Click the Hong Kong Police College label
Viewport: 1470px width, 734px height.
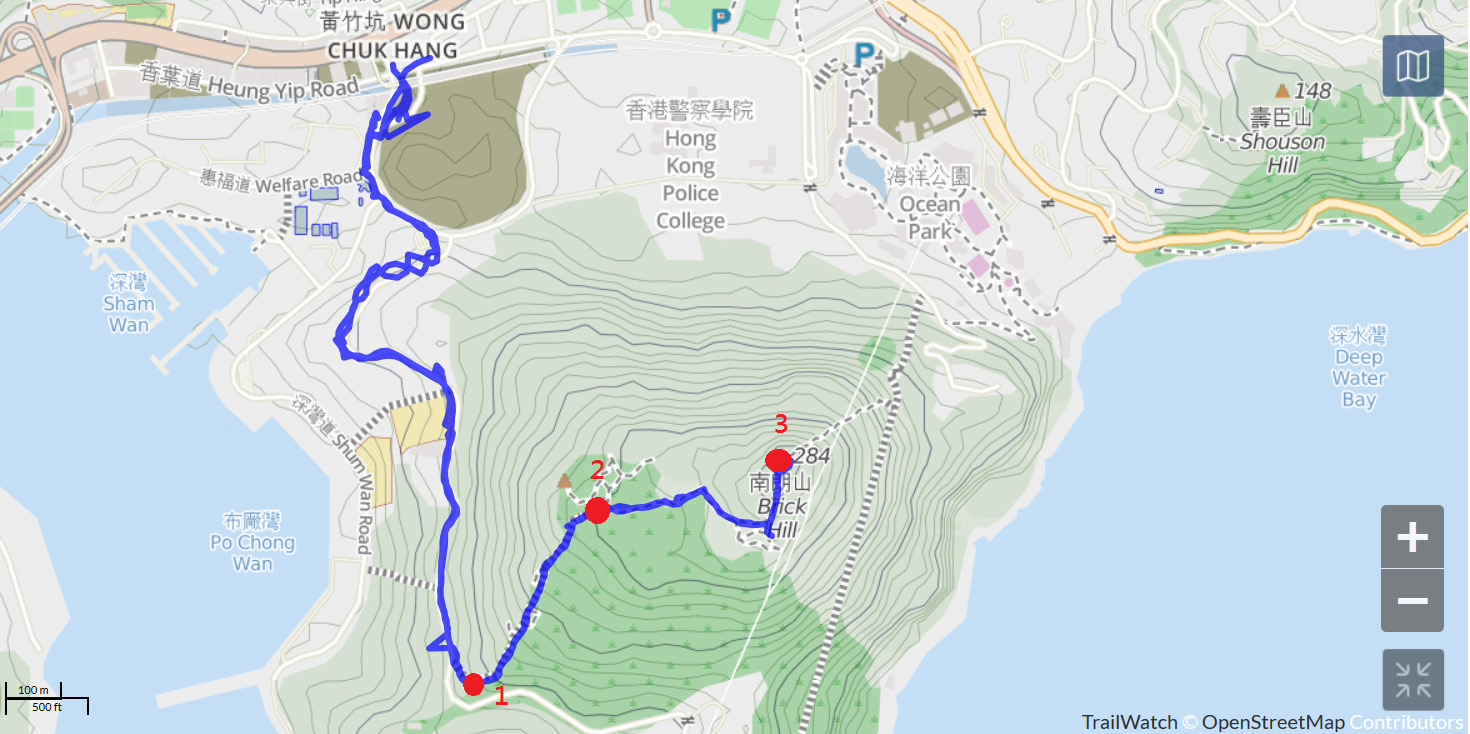[x=691, y=165]
